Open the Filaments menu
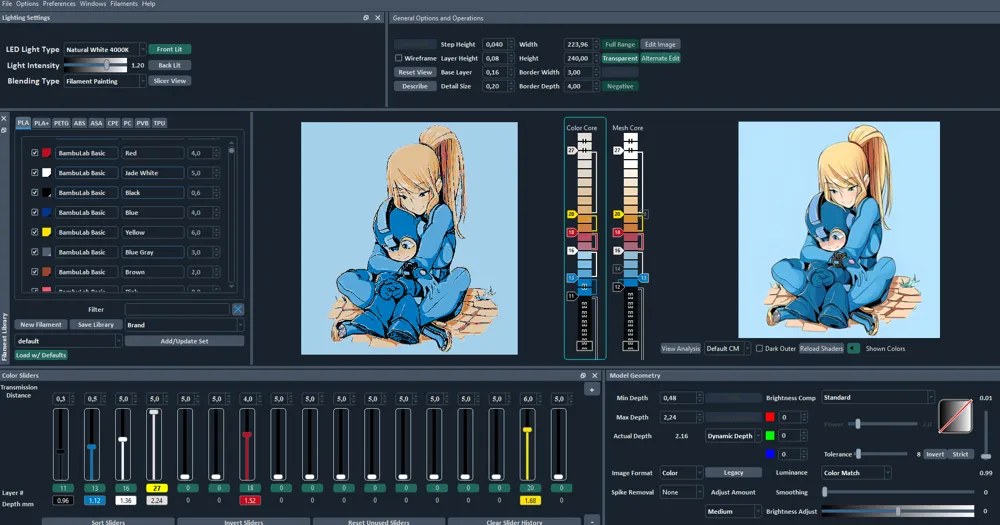Viewport: 1000px width, 525px height. (x=124, y=4)
